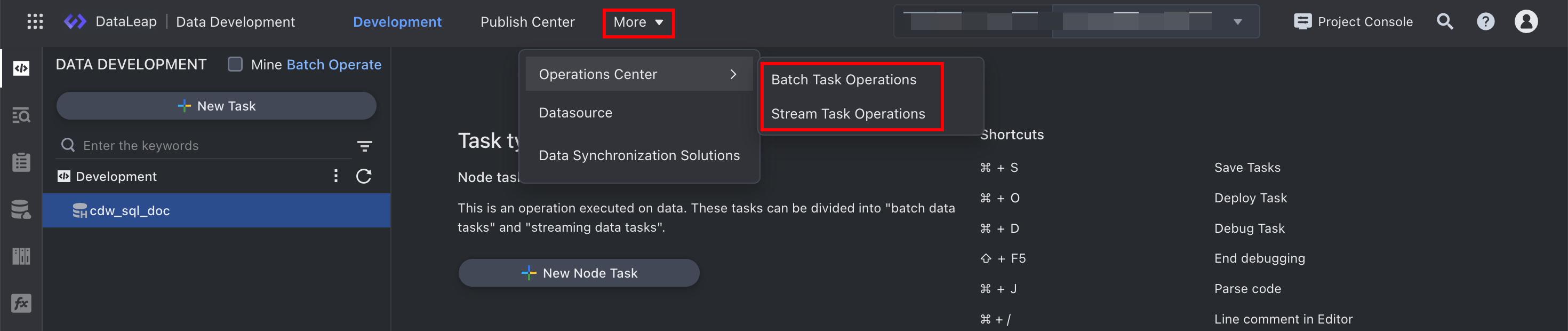This screenshot has width=1568, height=331.
Task: Open the app launcher grid icon
Action: 35,22
